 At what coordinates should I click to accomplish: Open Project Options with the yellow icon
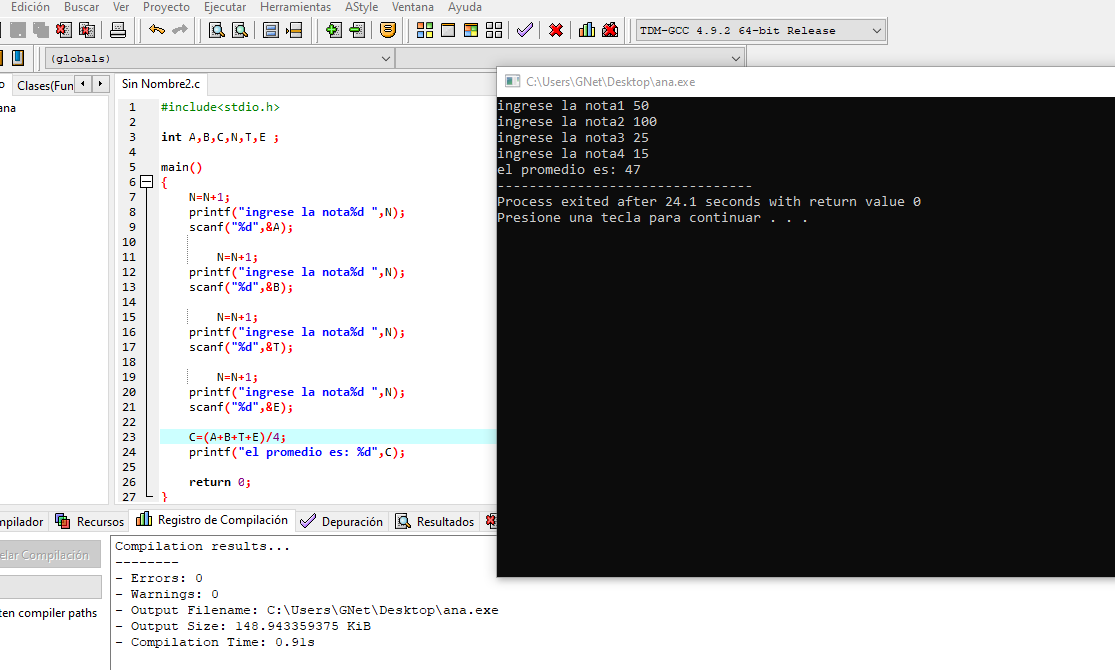(x=388, y=30)
